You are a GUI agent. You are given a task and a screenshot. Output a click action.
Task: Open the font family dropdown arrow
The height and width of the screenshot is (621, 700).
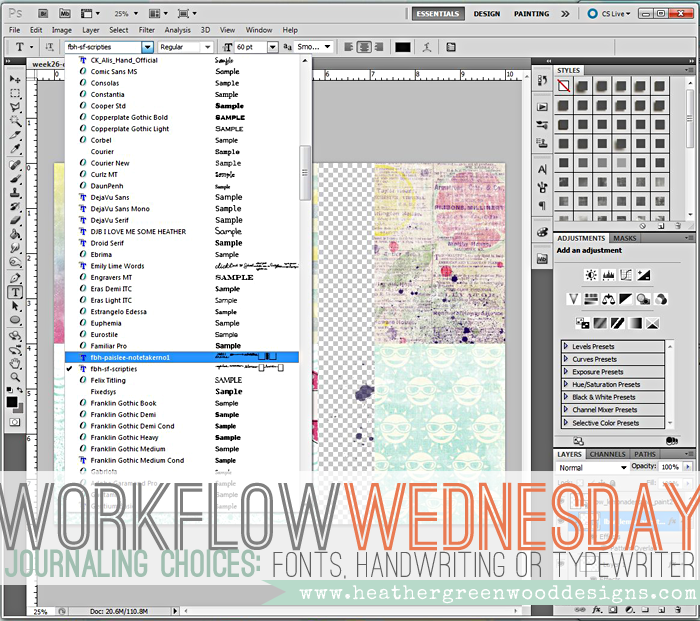point(147,47)
